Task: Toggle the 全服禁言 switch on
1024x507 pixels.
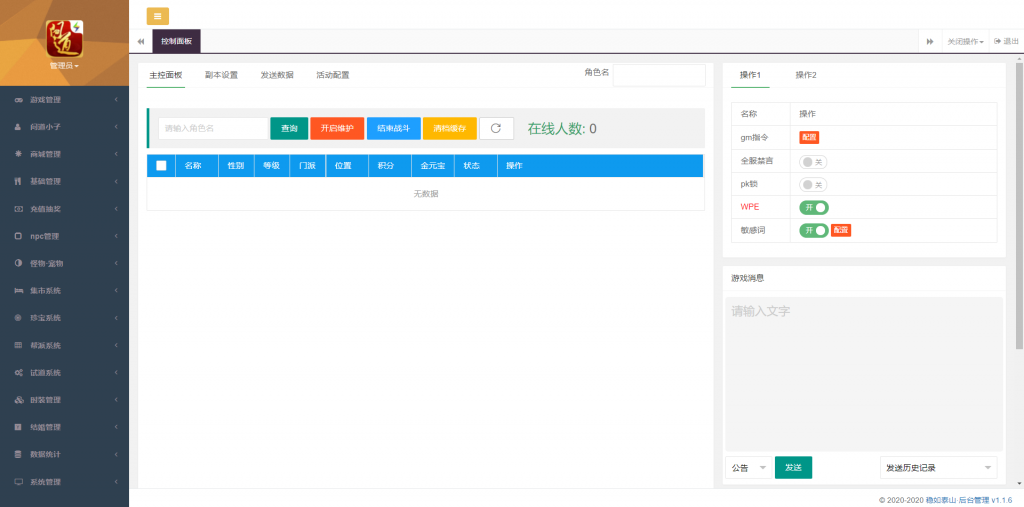Action: point(813,161)
